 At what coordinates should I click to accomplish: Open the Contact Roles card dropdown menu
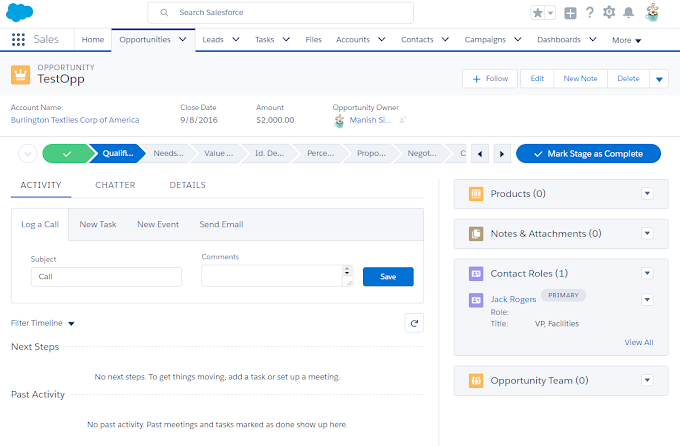click(647, 273)
